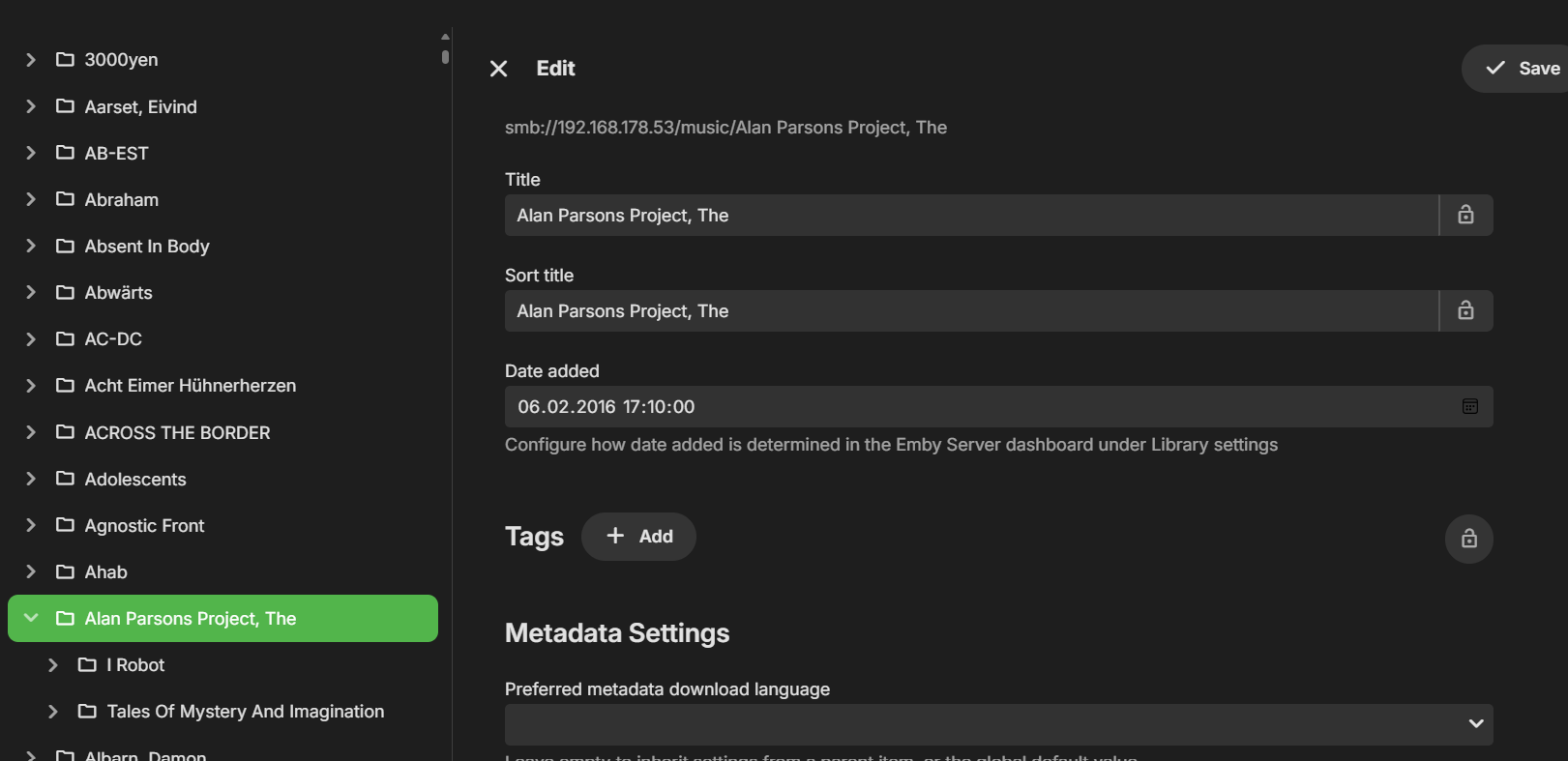Expand the AC-DC folder chevron
Screen dimensions: 1568x761
(31, 339)
